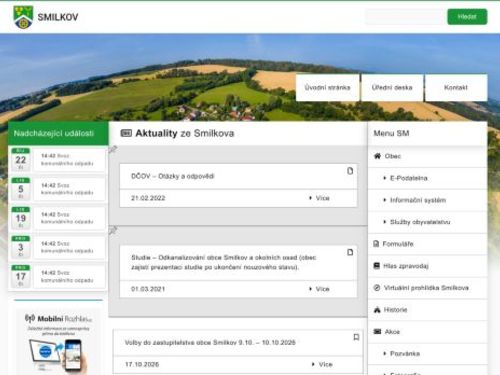Open the Kontakt page
This screenshot has width=500, height=375.
coord(456,88)
